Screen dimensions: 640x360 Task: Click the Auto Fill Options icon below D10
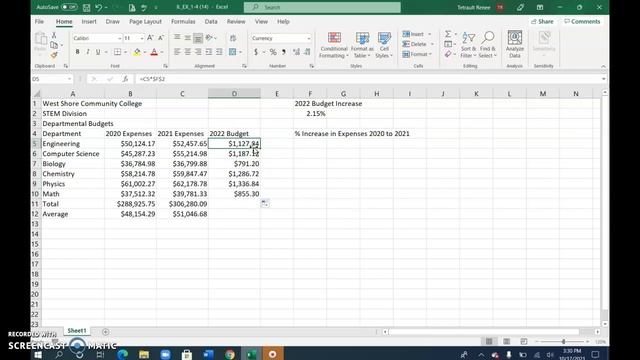[x=264, y=203]
